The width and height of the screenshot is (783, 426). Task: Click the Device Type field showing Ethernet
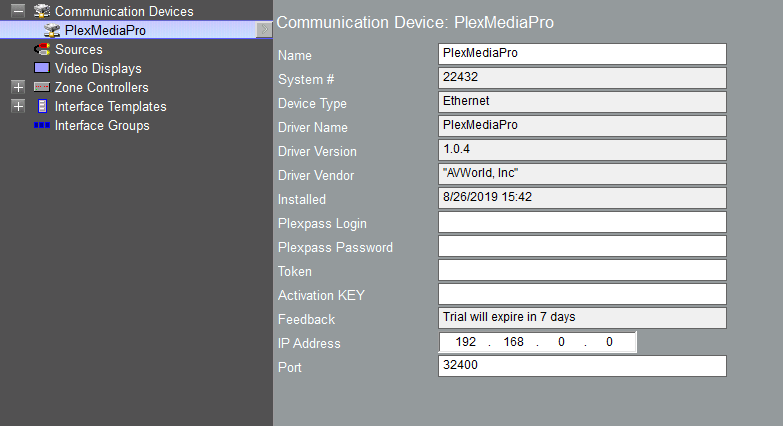tap(582, 102)
